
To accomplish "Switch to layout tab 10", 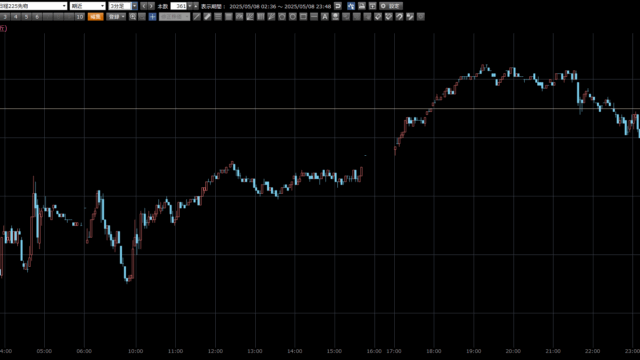I will 80,17.
